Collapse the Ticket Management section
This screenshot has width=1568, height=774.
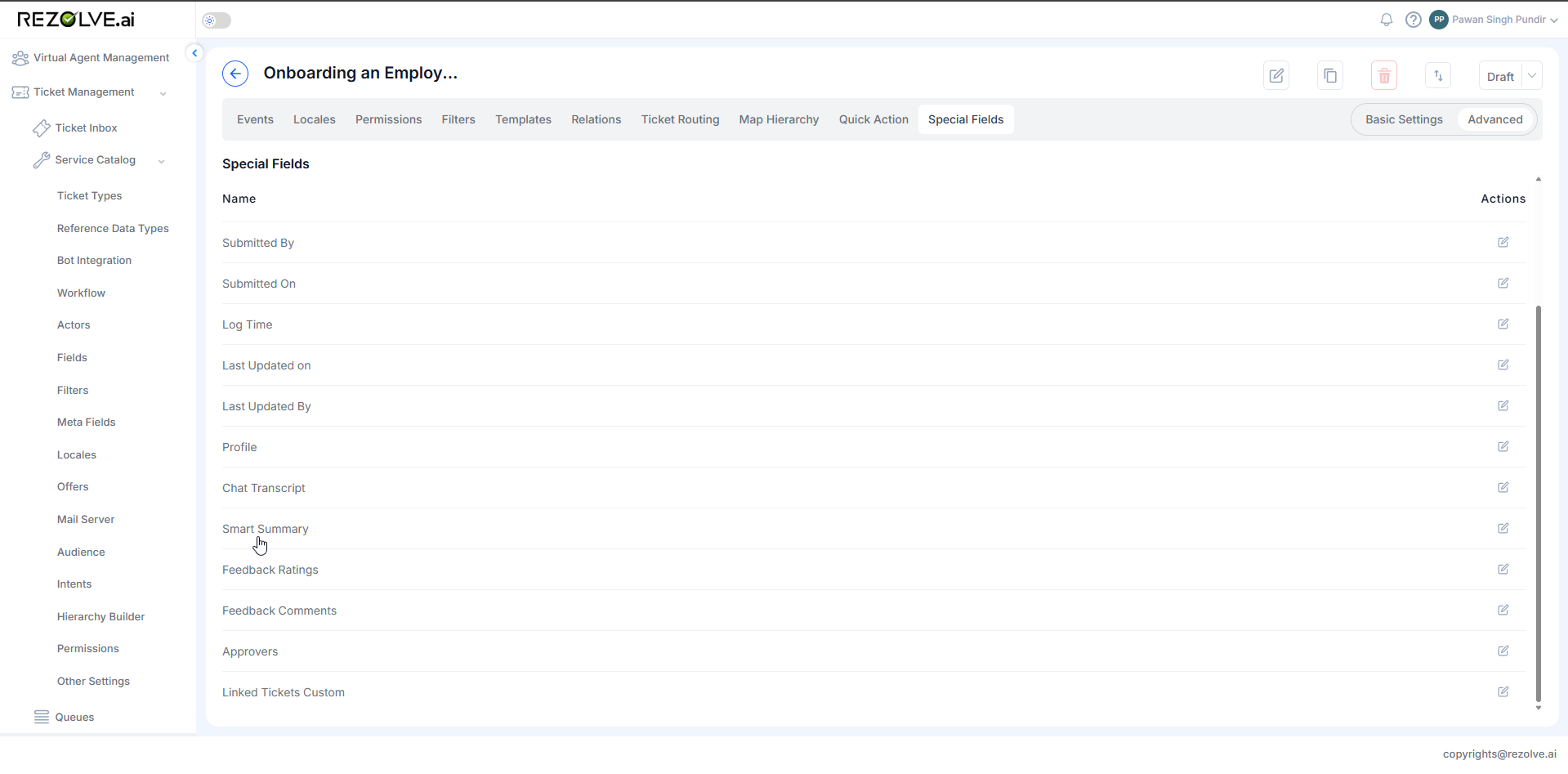(163, 93)
